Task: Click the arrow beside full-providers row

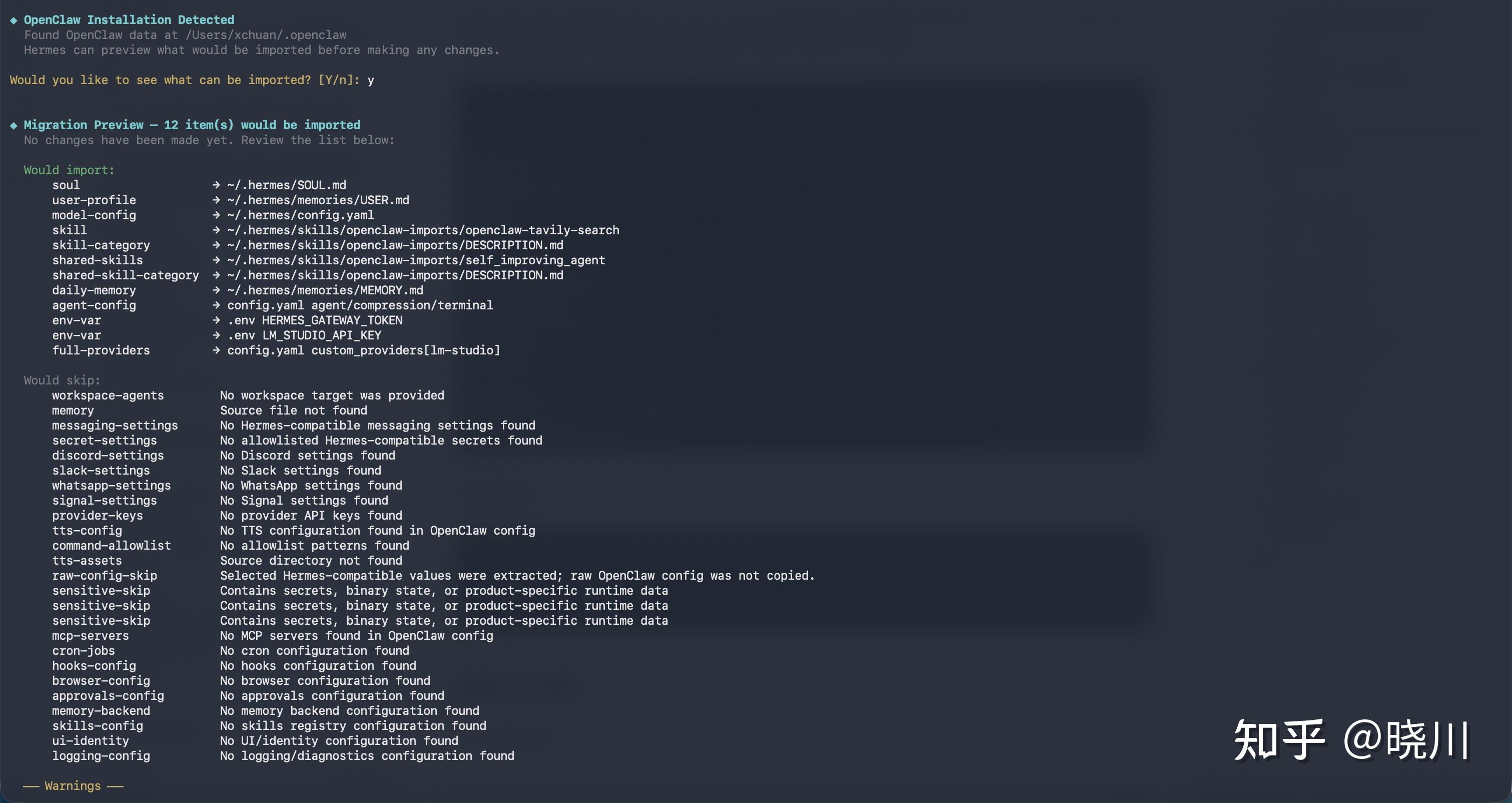Action: point(216,351)
